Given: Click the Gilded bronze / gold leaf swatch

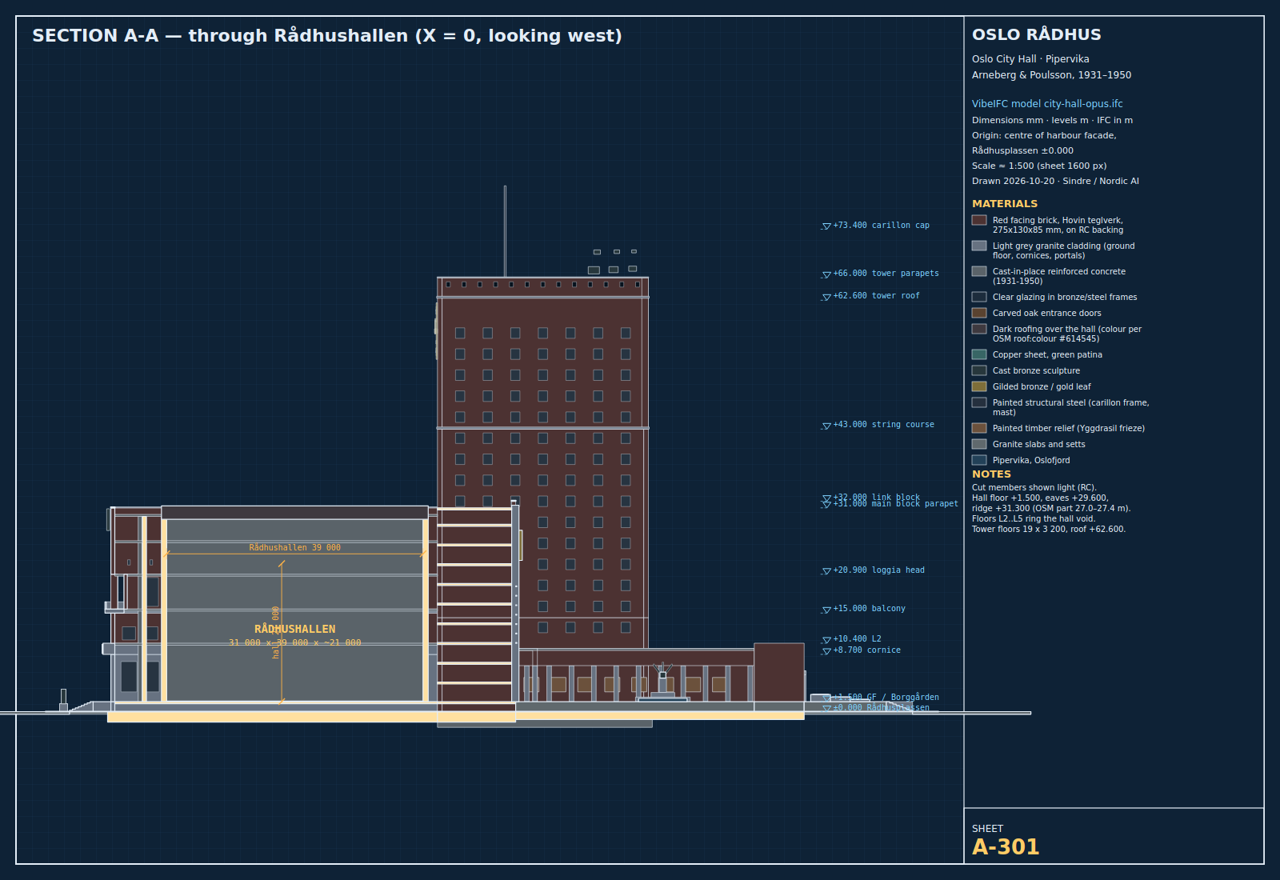Looking at the screenshot, I should (x=979, y=387).
